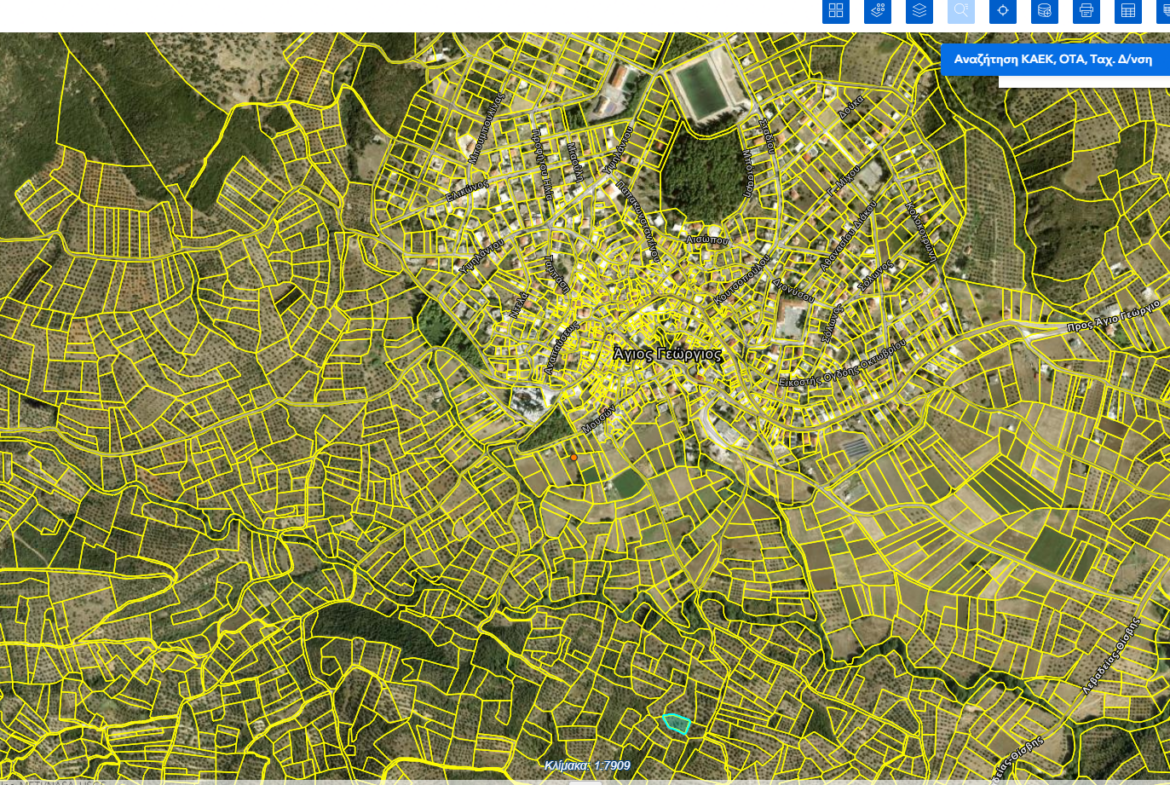The width and height of the screenshot is (1170, 785).
Task: Open the layer features selection tool
Action: pos(878,10)
